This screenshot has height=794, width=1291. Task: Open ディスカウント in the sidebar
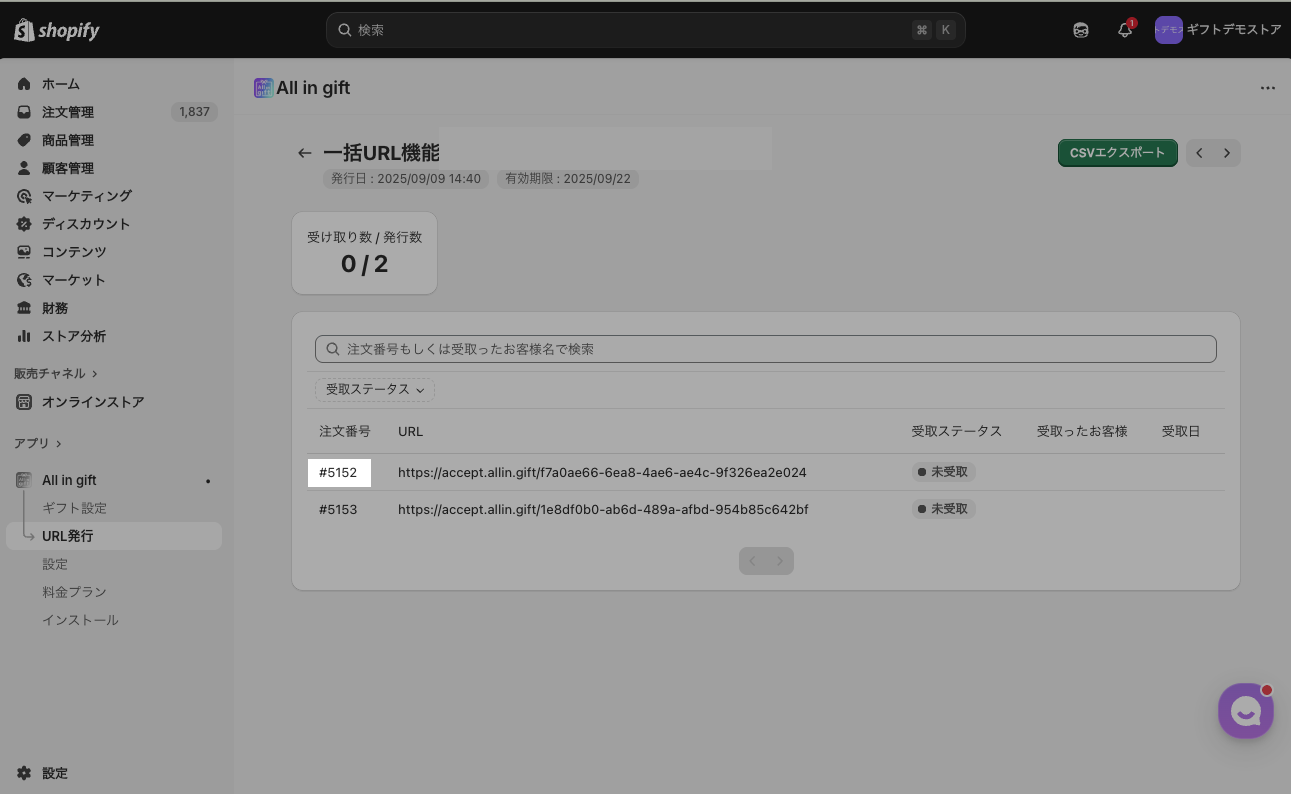(86, 224)
